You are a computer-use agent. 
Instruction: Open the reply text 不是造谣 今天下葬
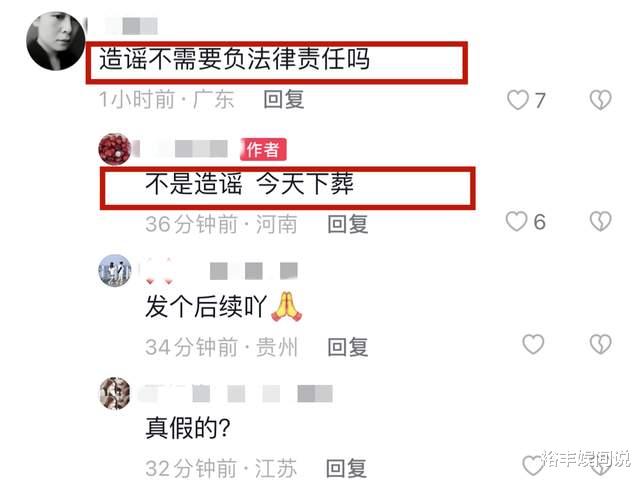(249, 183)
